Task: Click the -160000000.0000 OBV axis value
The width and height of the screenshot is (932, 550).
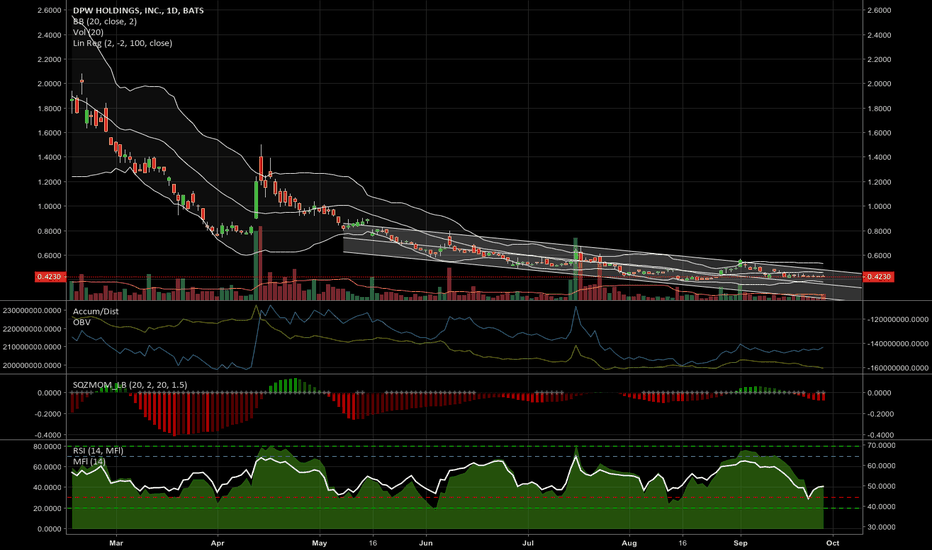Action: [897, 368]
